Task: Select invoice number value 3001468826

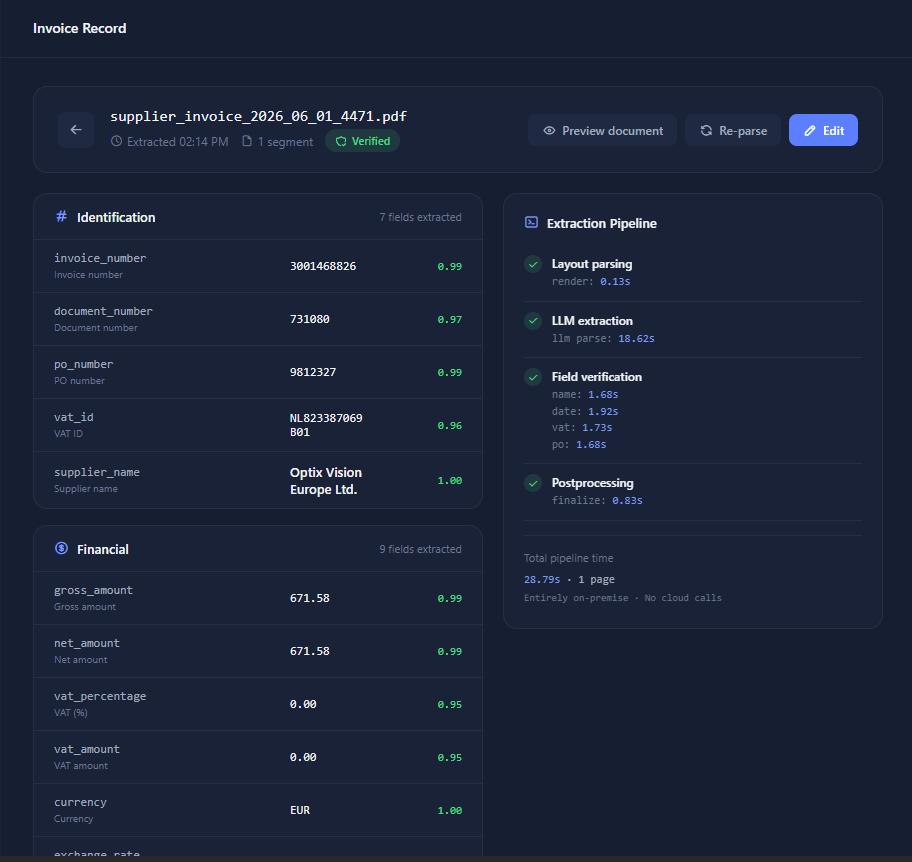Action: 323,266
